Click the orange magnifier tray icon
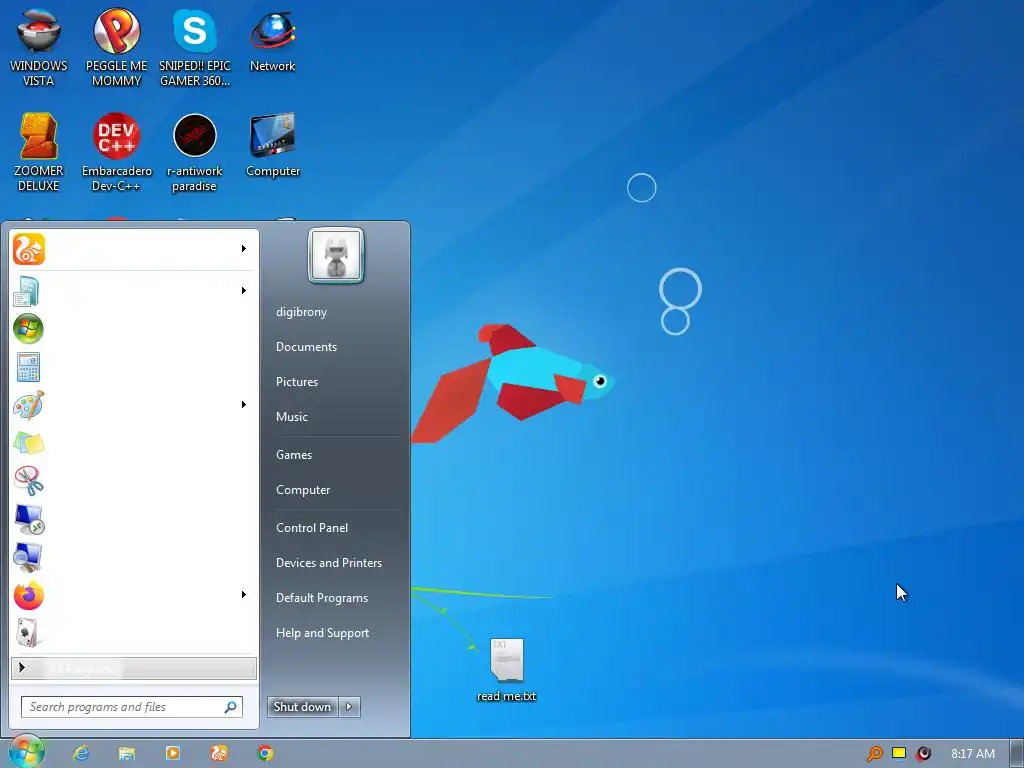 tap(874, 754)
